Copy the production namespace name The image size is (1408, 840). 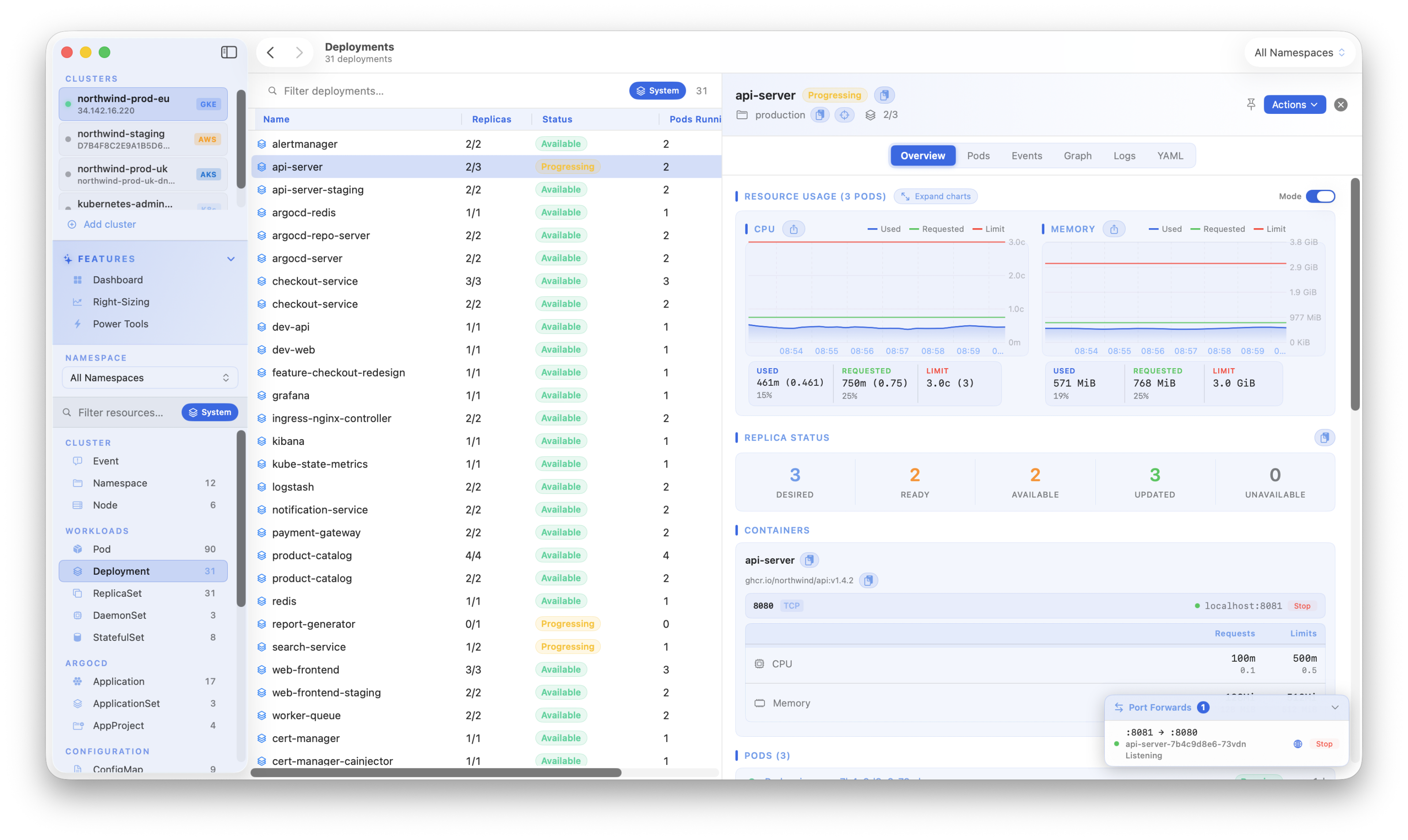point(820,115)
